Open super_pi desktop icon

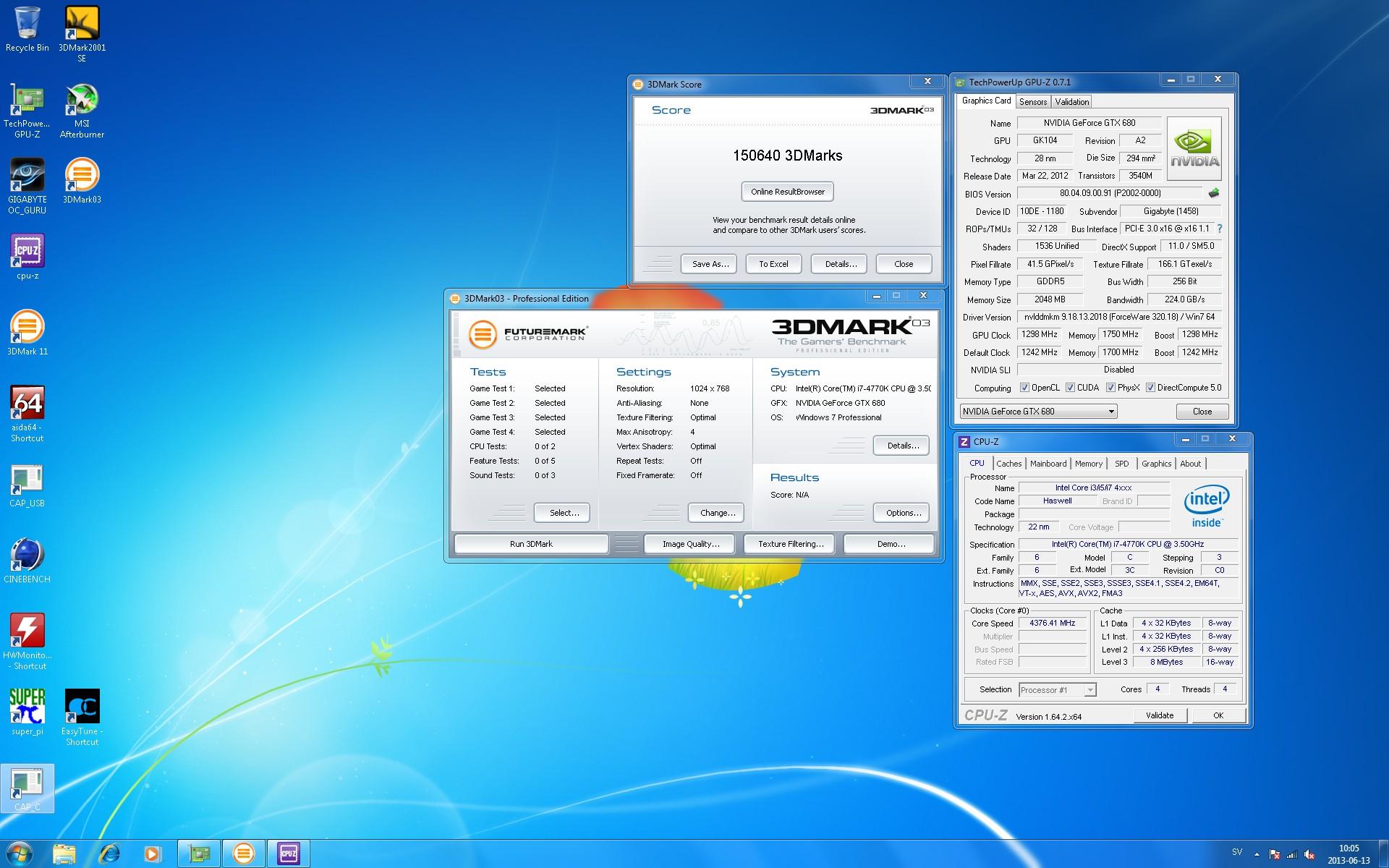click(x=27, y=713)
